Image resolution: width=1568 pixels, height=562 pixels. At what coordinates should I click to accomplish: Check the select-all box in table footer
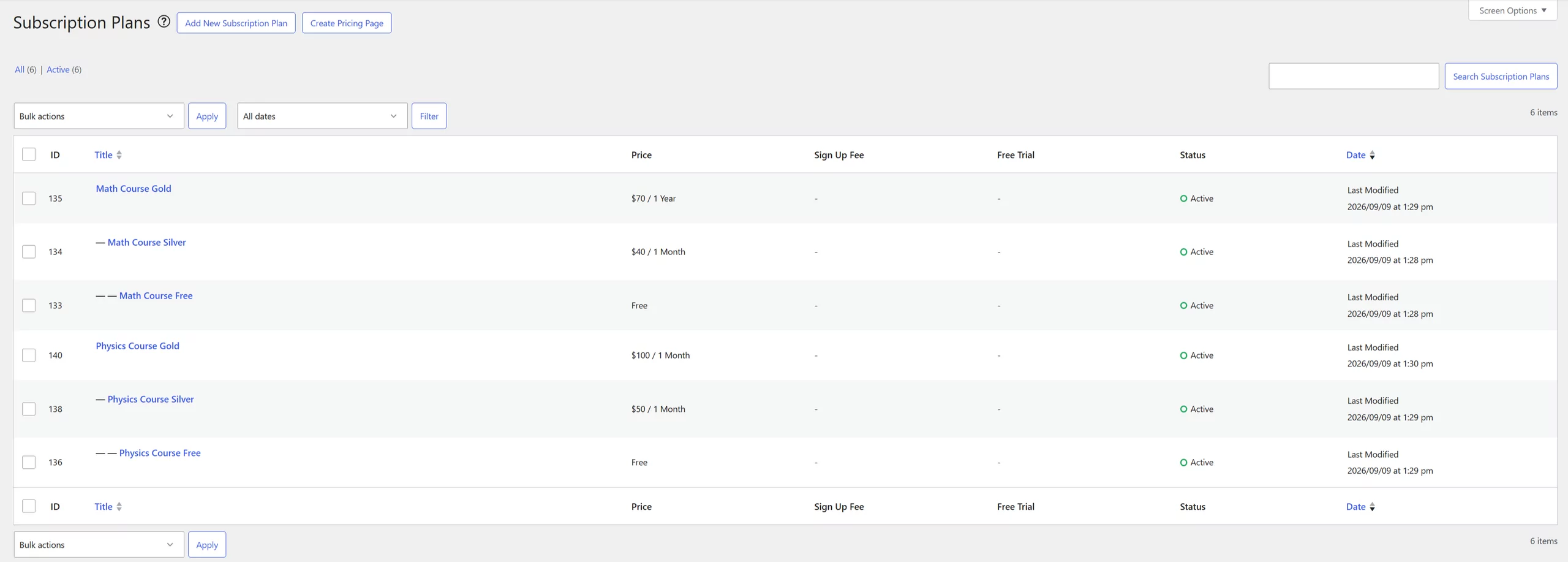[29, 506]
